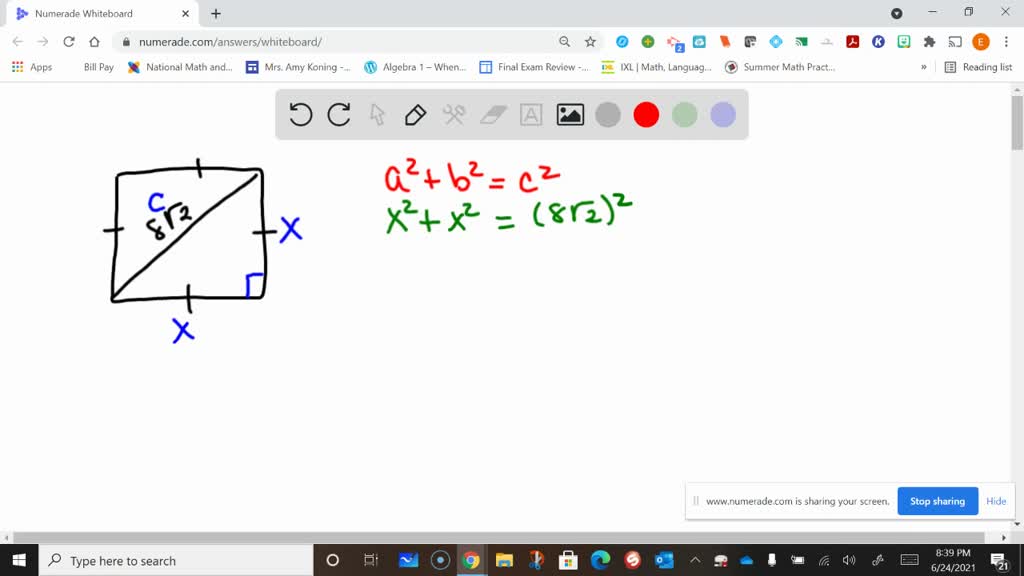Select the pointer selection tool
The height and width of the screenshot is (576, 1024).
click(x=376, y=114)
